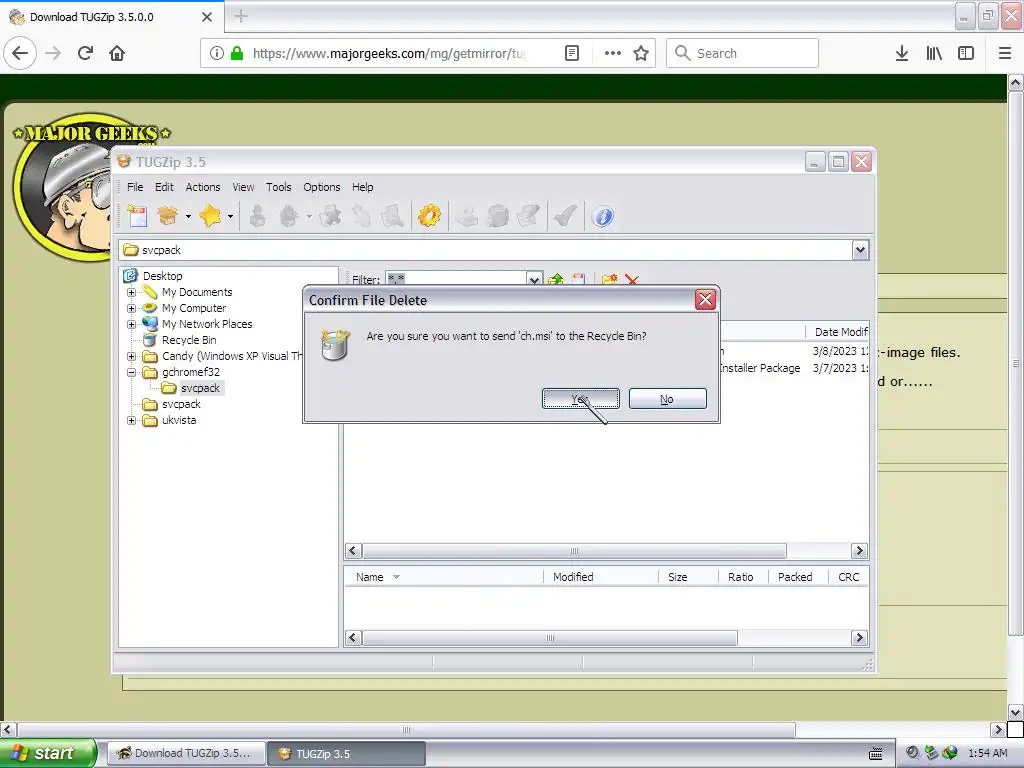
Task: Click the Ratio column header
Action: click(741, 577)
